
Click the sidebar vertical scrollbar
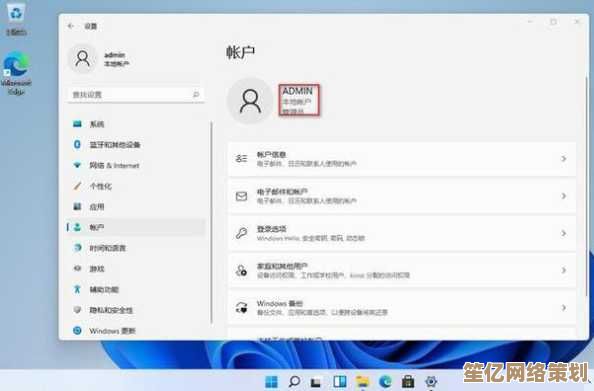click(x=211, y=222)
